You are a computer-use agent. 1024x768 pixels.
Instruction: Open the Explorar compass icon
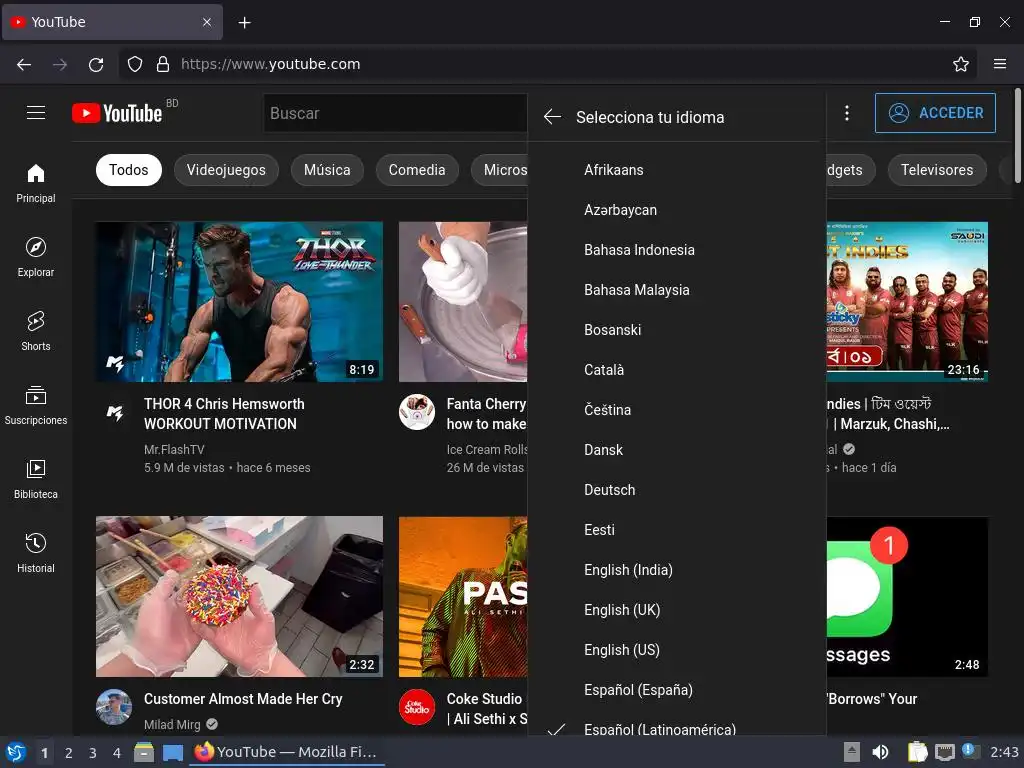pyautogui.click(x=36, y=247)
